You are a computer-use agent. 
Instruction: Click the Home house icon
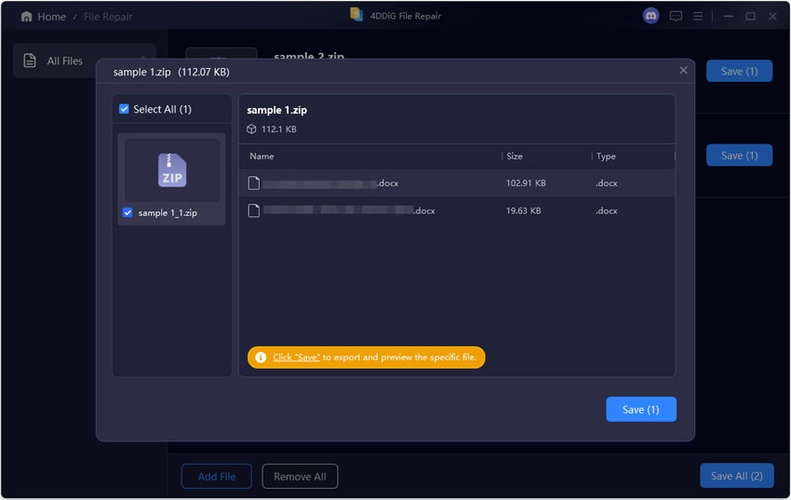click(26, 17)
